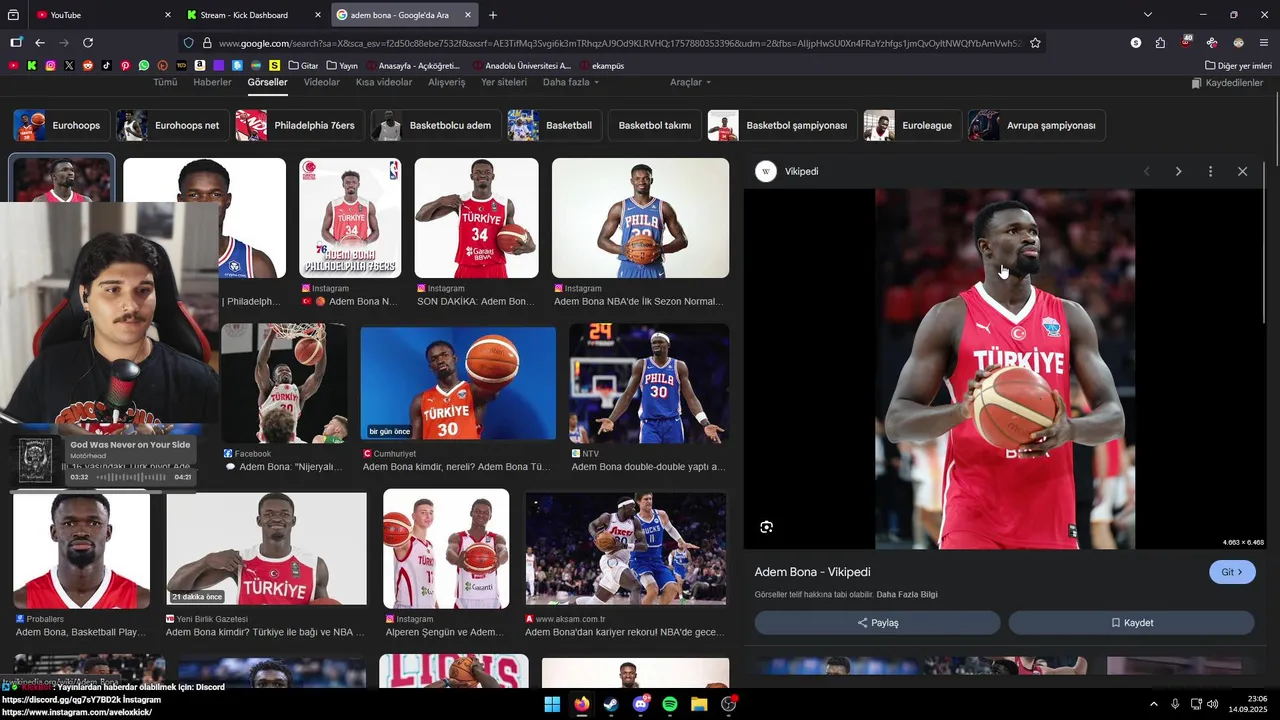Open Discord from the taskbar
This screenshot has width=1280, height=720.
[x=641, y=704]
